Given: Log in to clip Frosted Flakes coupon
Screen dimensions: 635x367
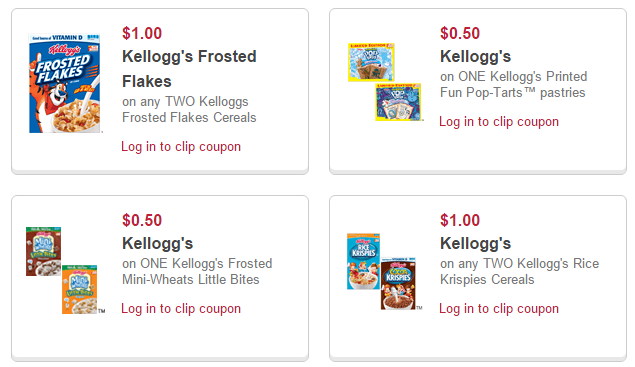Looking at the screenshot, I should point(181,147).
